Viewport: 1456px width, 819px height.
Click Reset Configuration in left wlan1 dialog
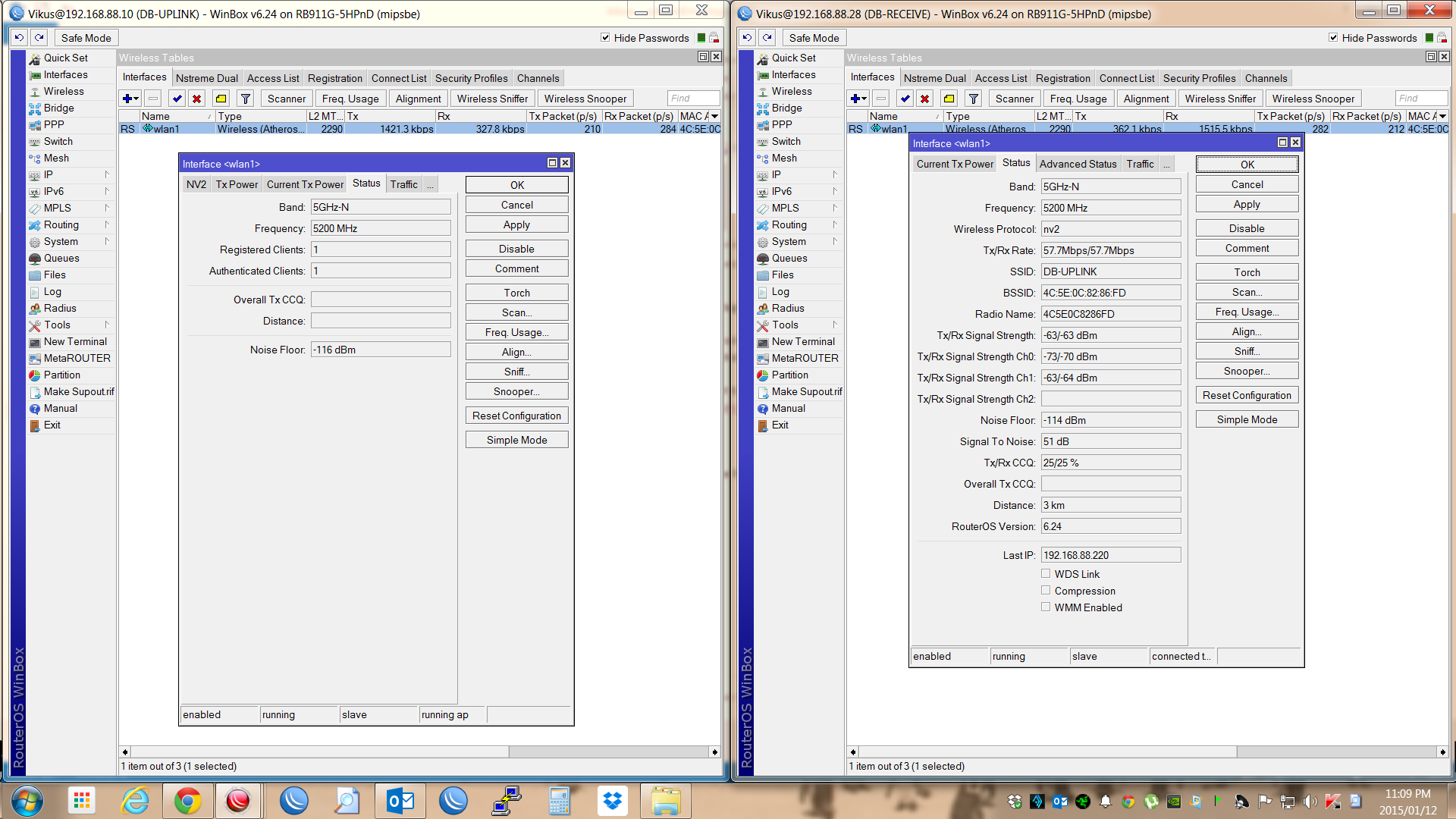click(516, 416)
